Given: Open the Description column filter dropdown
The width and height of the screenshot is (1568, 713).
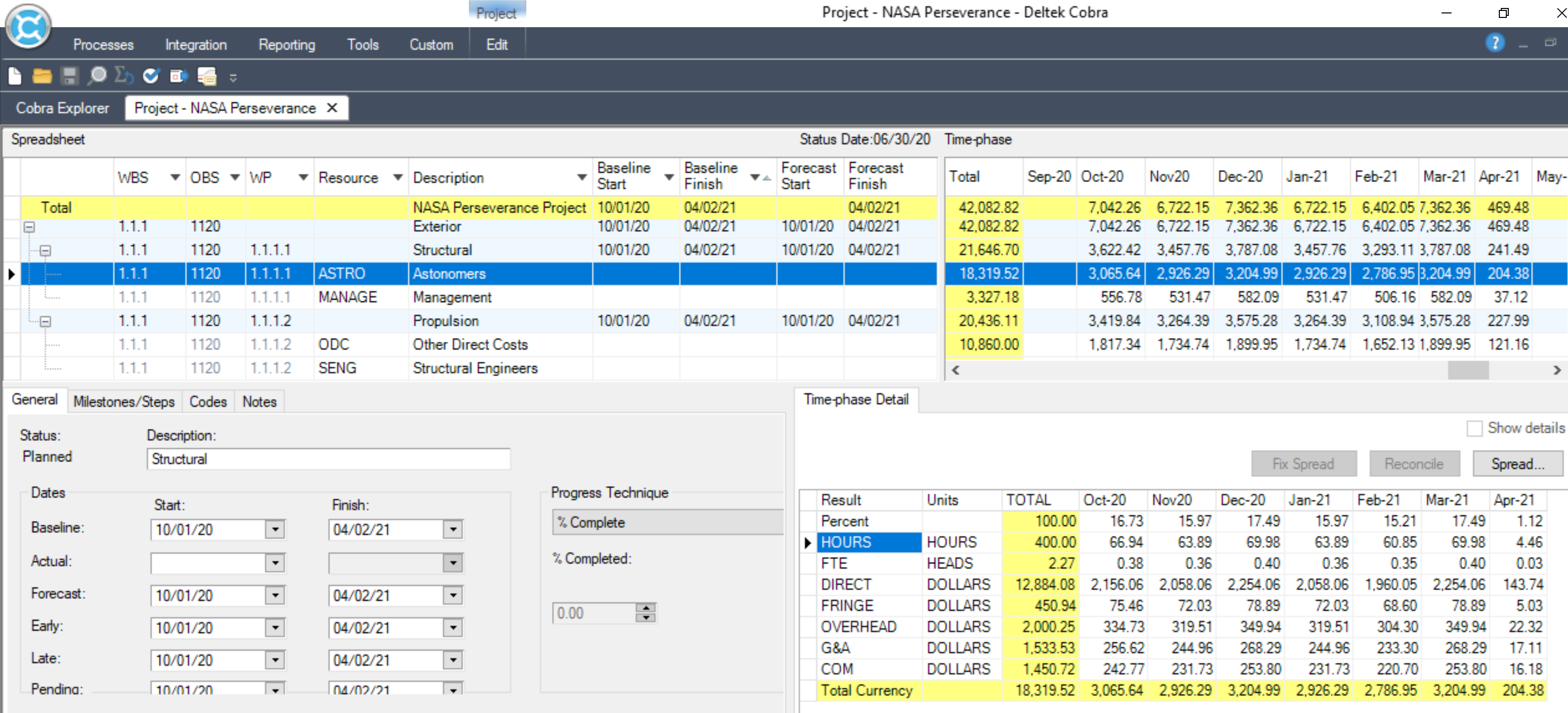Looking at the screenshot, I should [581, 178].
